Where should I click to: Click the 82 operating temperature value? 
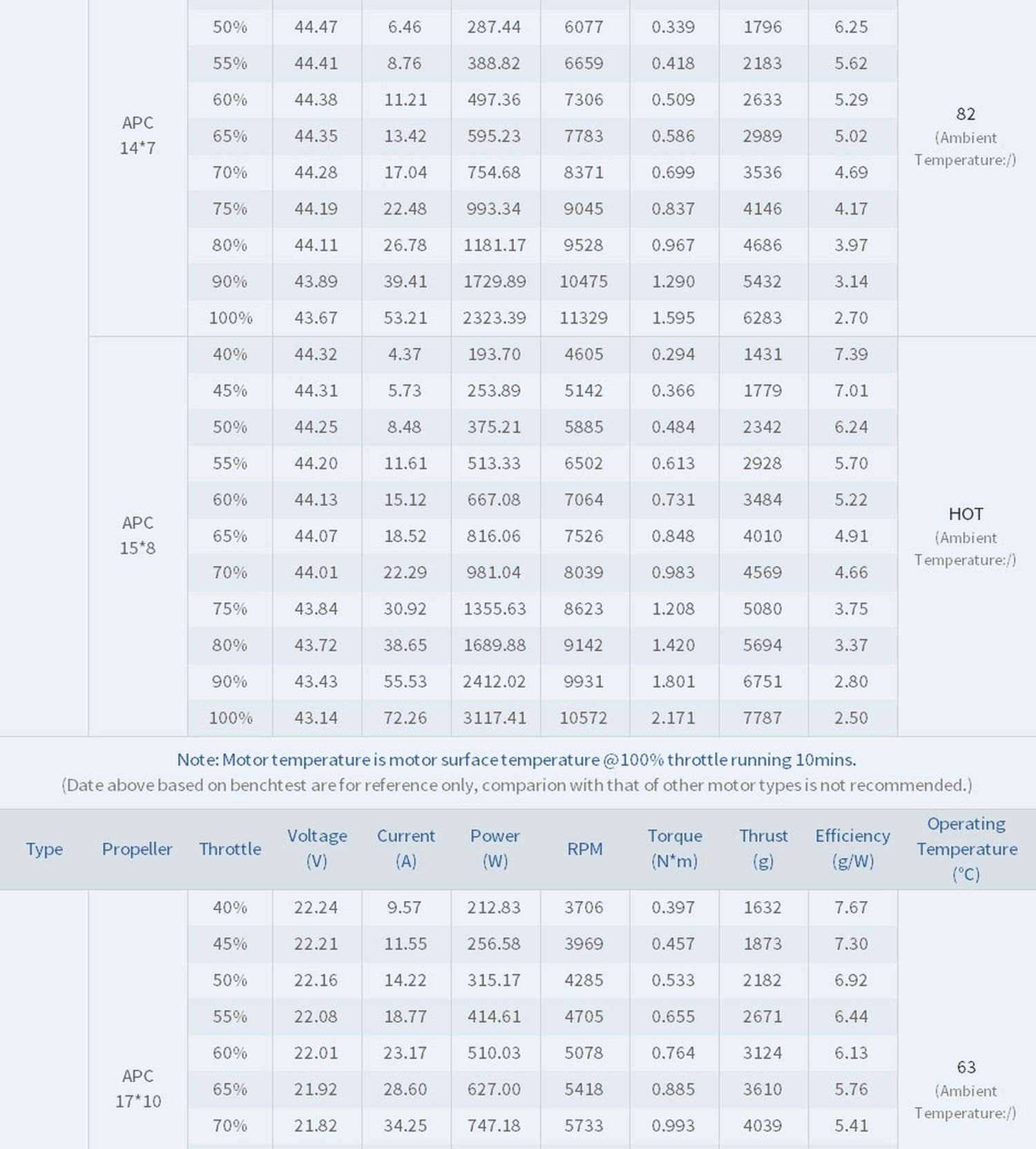pyautogui.click(x=966, y=114)
